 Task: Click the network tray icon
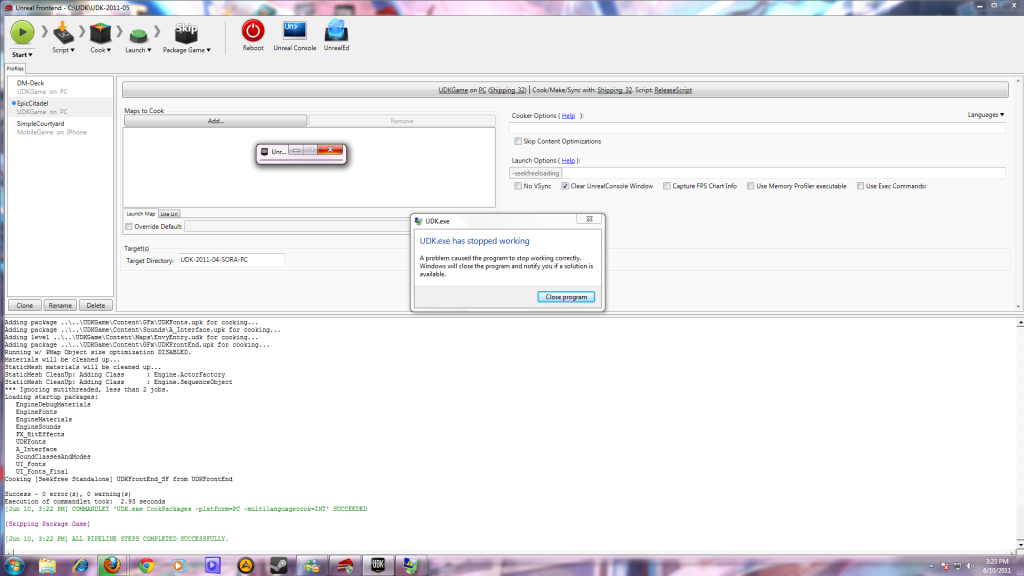pos(957,566)
